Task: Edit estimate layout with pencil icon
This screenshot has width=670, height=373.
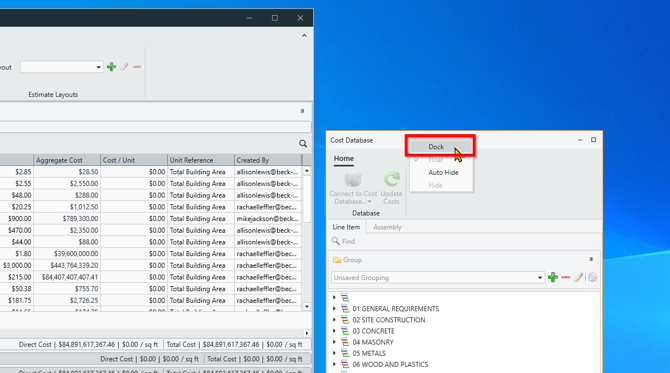Action: tap(124, 67)
